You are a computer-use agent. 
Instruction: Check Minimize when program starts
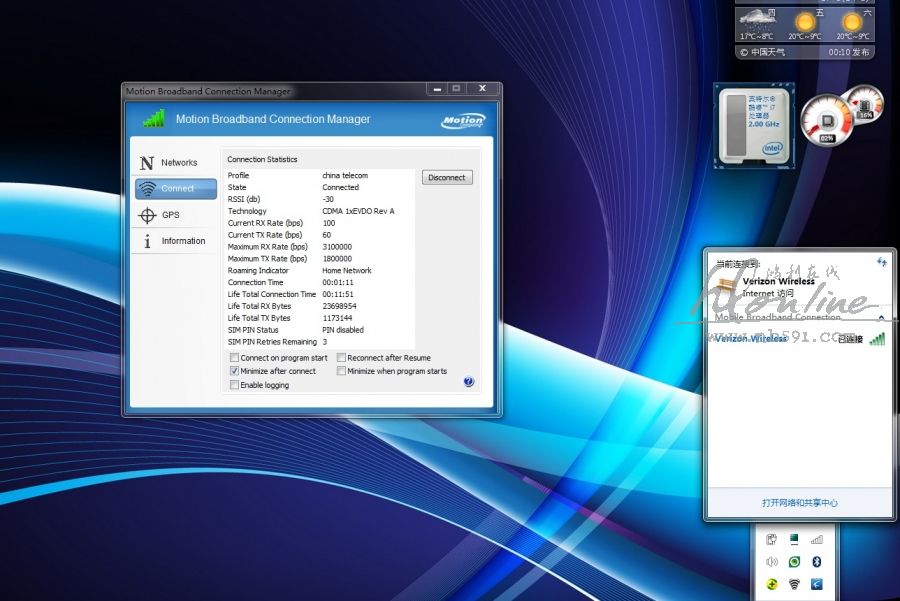coord(342,371)
